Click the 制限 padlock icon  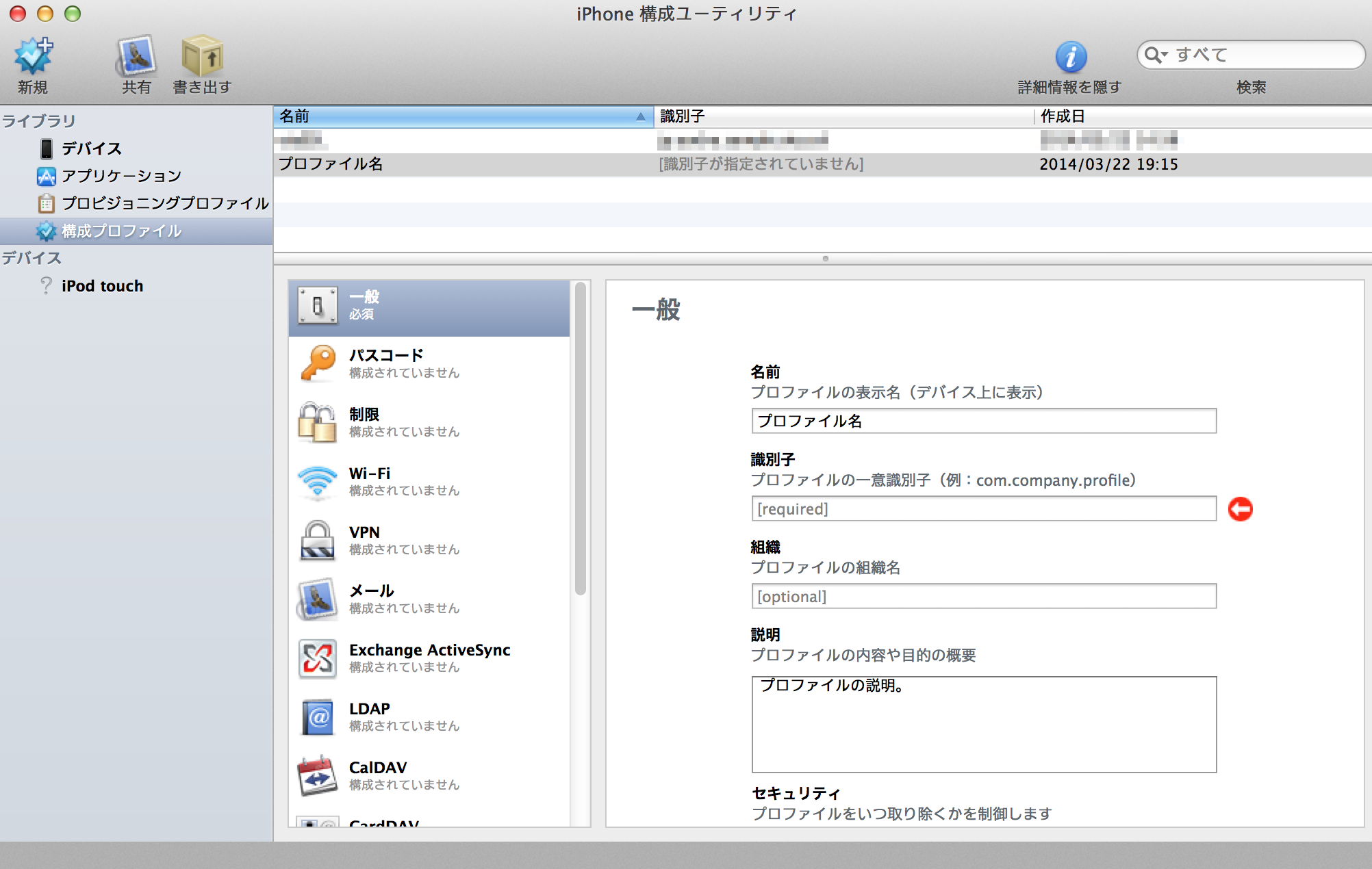pos(317,422)
